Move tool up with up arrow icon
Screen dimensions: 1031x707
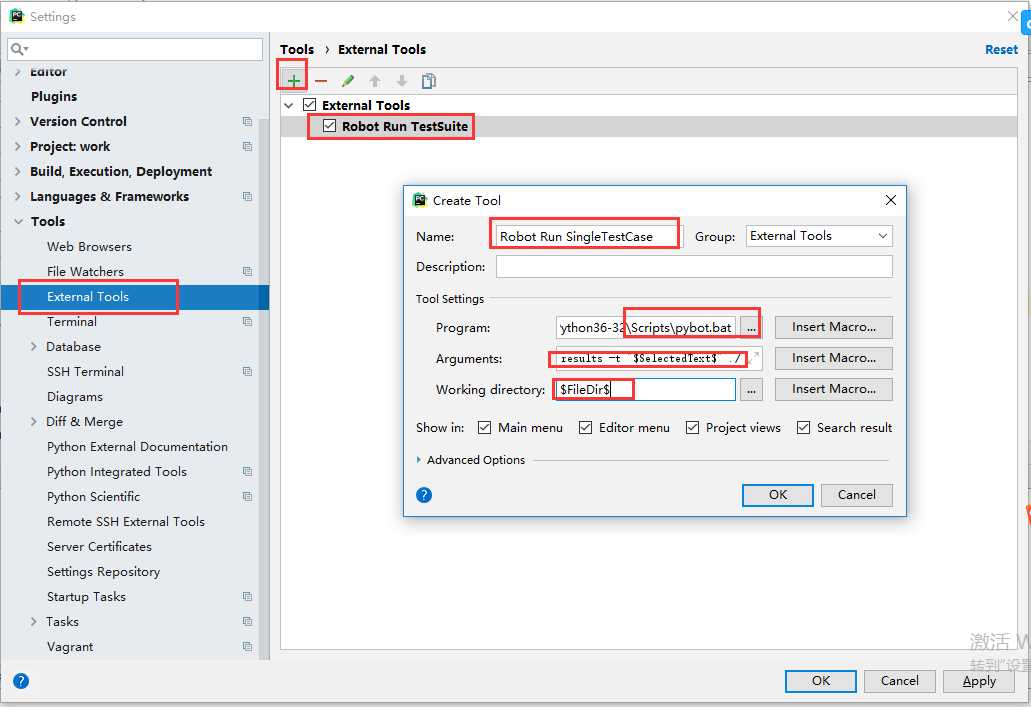[375, 81]
